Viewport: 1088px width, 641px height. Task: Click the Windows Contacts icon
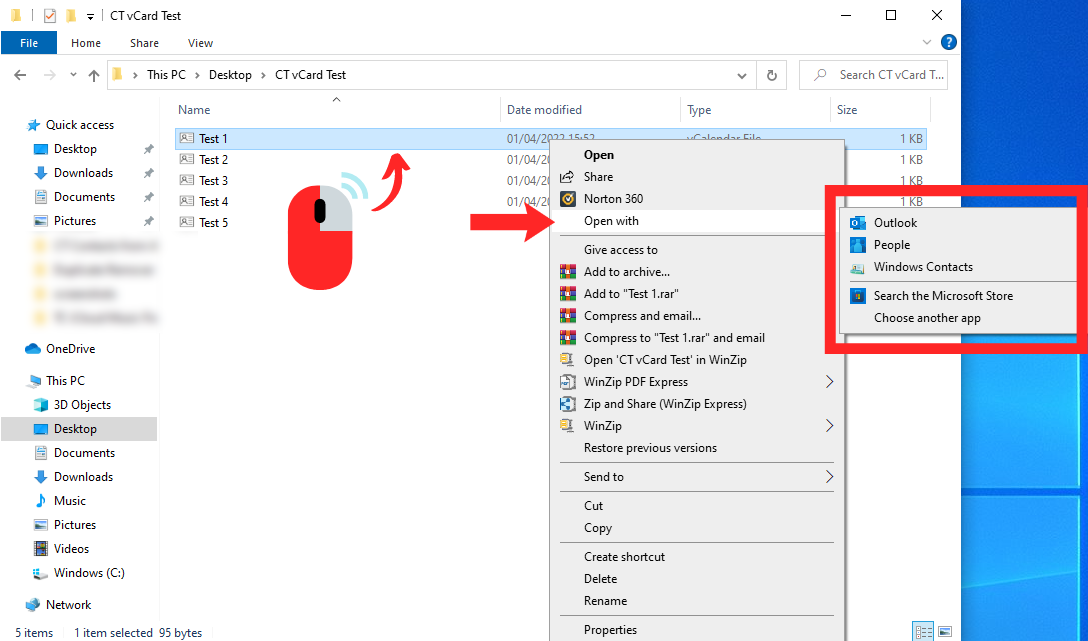[x=858, y=268]
